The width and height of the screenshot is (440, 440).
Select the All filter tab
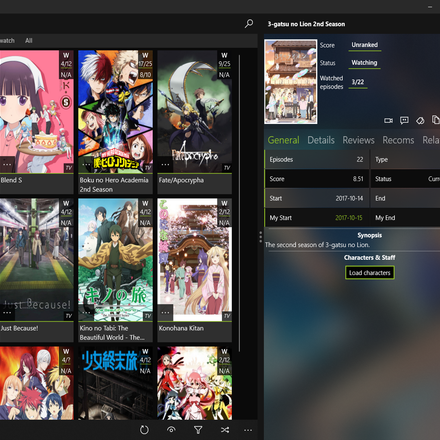tap(29, 41)
